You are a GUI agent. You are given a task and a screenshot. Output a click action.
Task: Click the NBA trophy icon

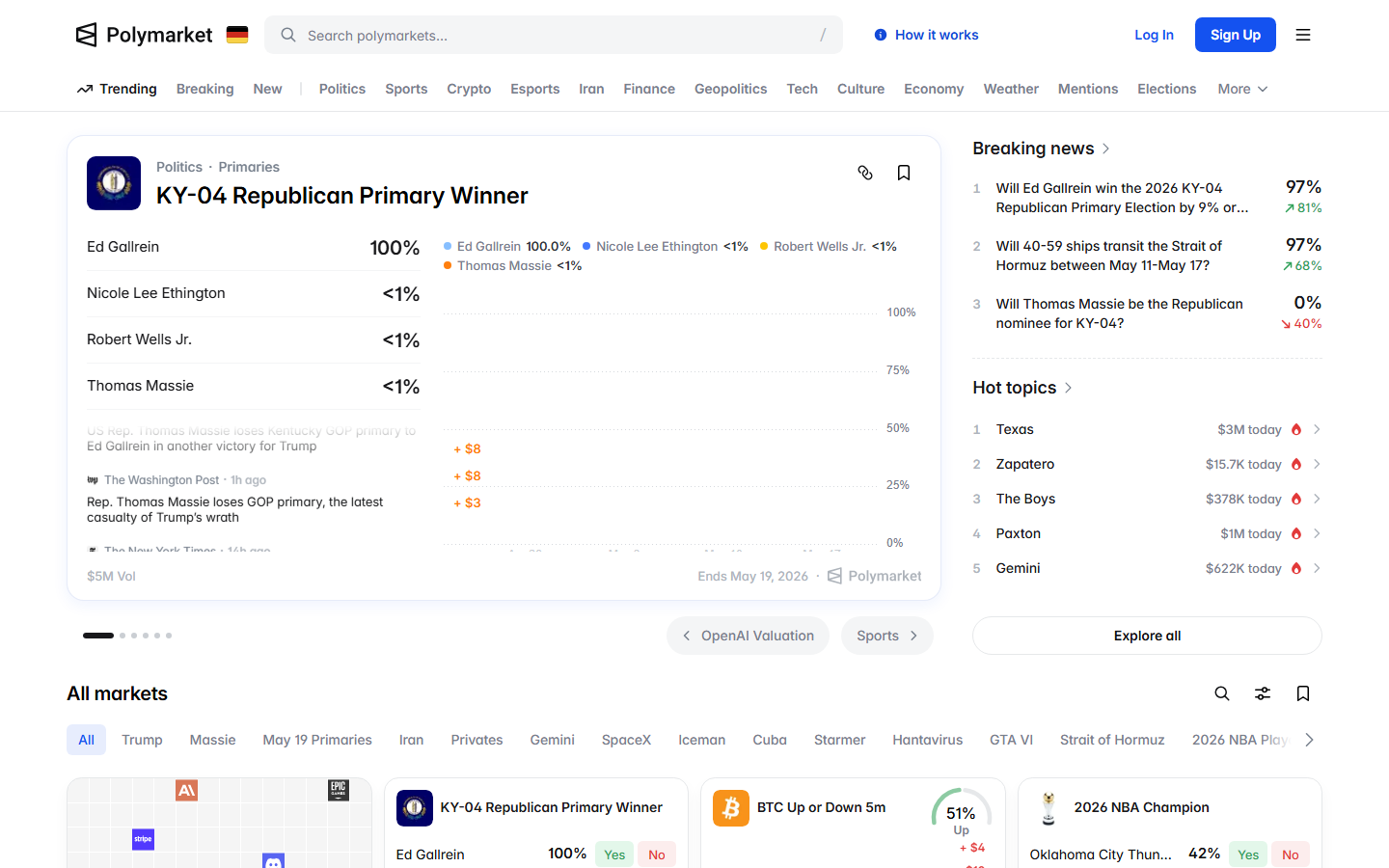coord(1049,808)
